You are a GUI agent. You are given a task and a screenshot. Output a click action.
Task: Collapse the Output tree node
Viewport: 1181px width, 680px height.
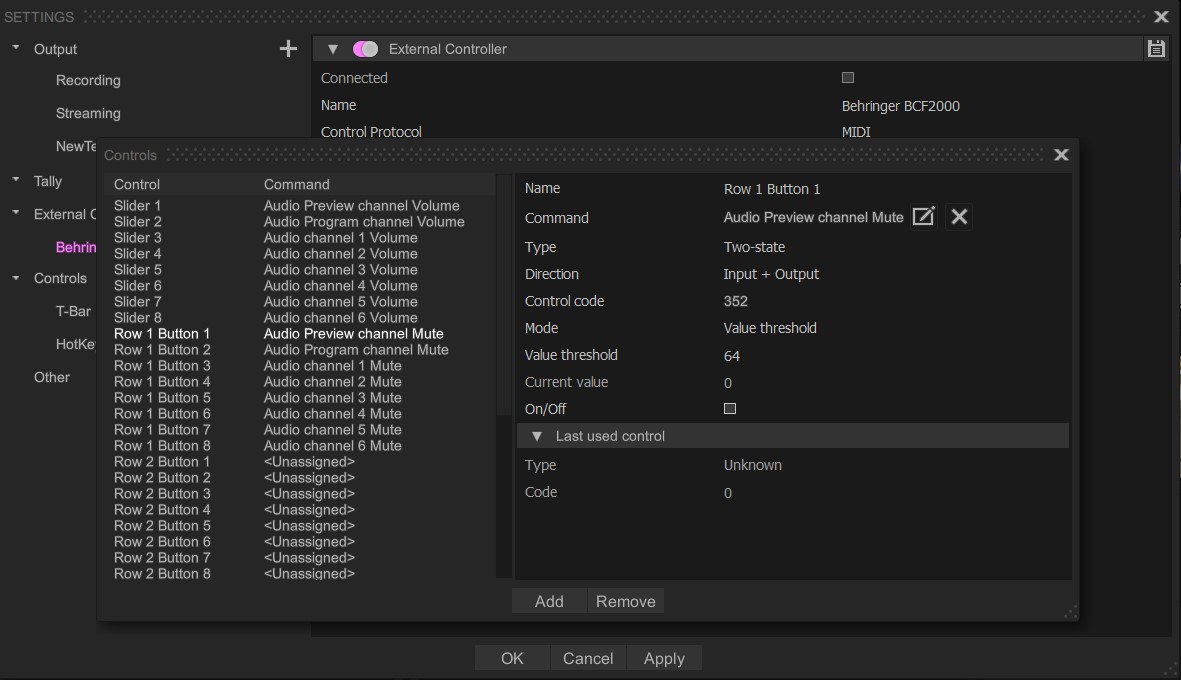click(16, 48)
